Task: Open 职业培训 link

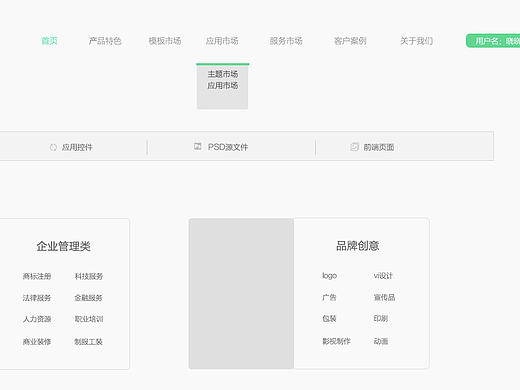Action: click(89, 319)
